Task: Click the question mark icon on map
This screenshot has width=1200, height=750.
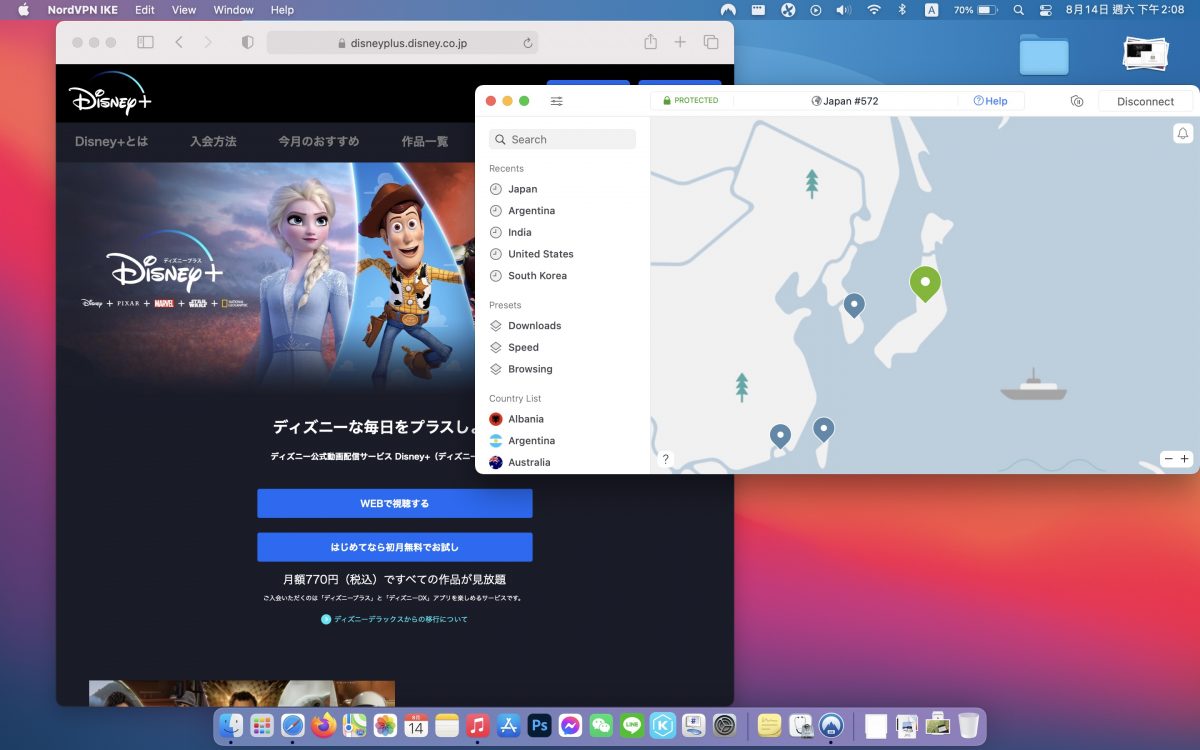Action: tap(666, 459)
